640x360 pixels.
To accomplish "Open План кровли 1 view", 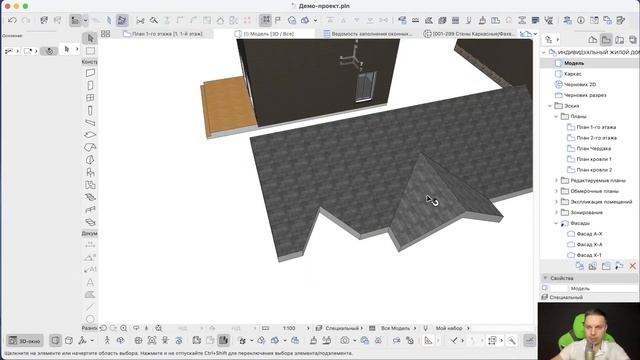I will tap(594, 159).
